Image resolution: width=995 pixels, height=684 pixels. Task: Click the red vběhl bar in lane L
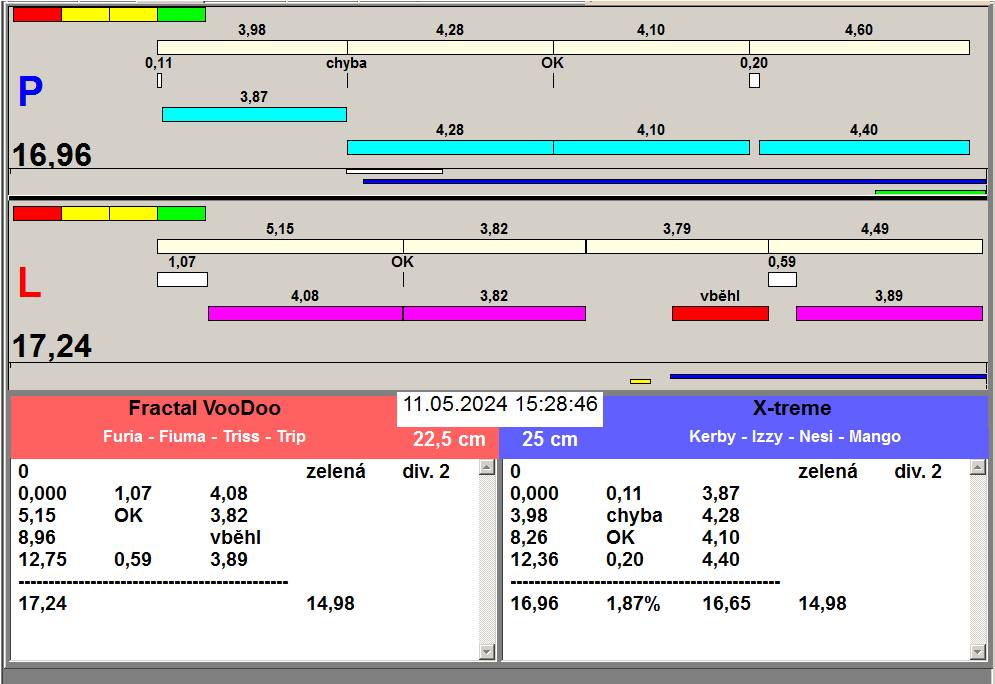720,313
